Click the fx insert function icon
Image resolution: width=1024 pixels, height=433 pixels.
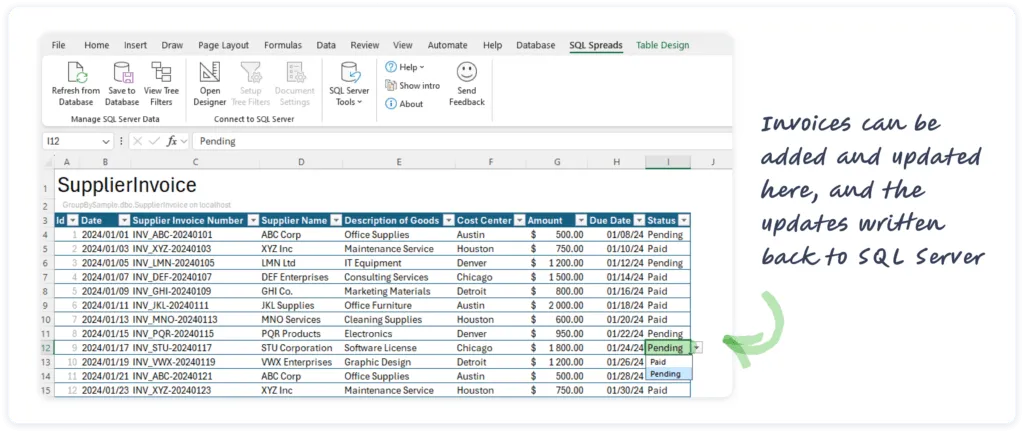pos(172,142)
